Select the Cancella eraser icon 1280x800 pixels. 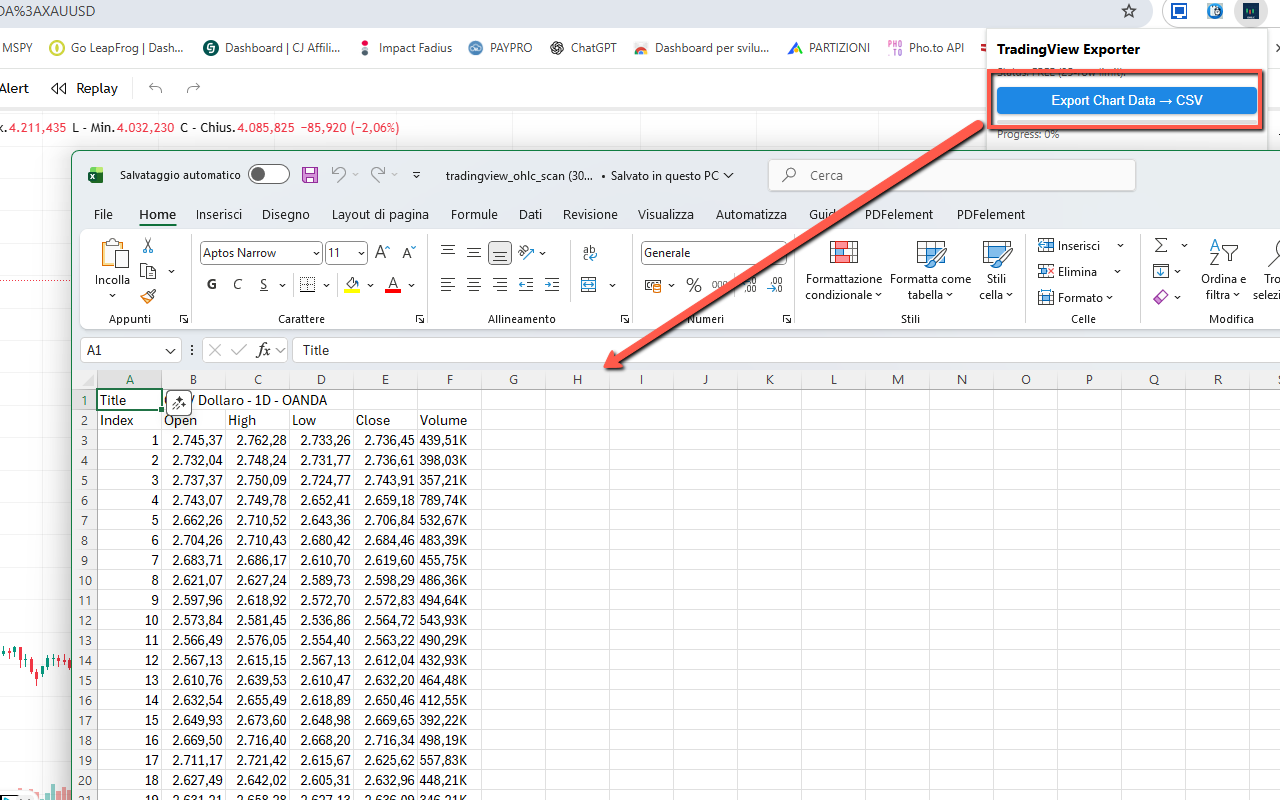click(x=1163, y=297)
